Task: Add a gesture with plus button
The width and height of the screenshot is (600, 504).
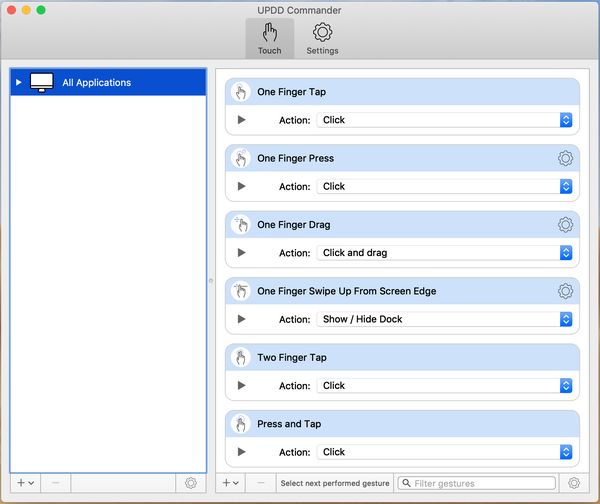Action: [231, 483]
